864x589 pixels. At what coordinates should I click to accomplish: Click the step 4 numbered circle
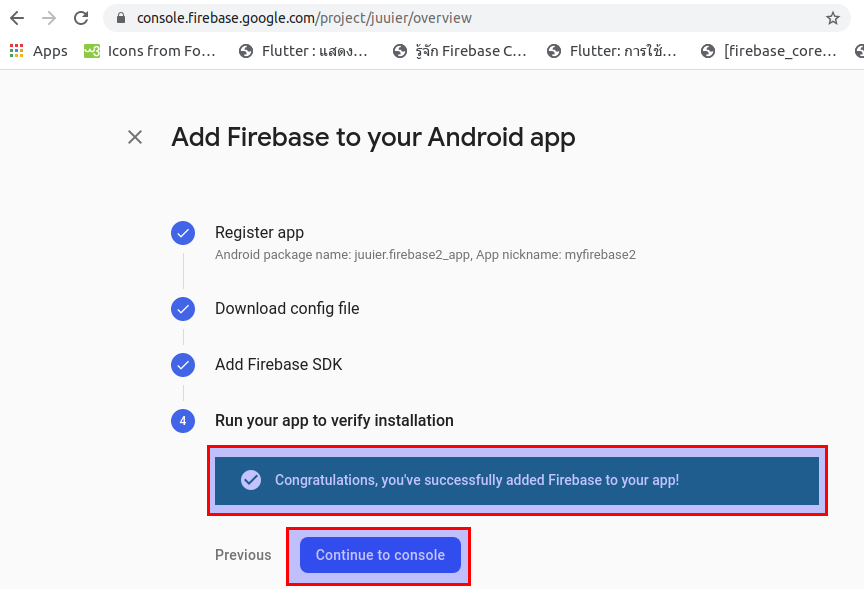coord(183,421)
